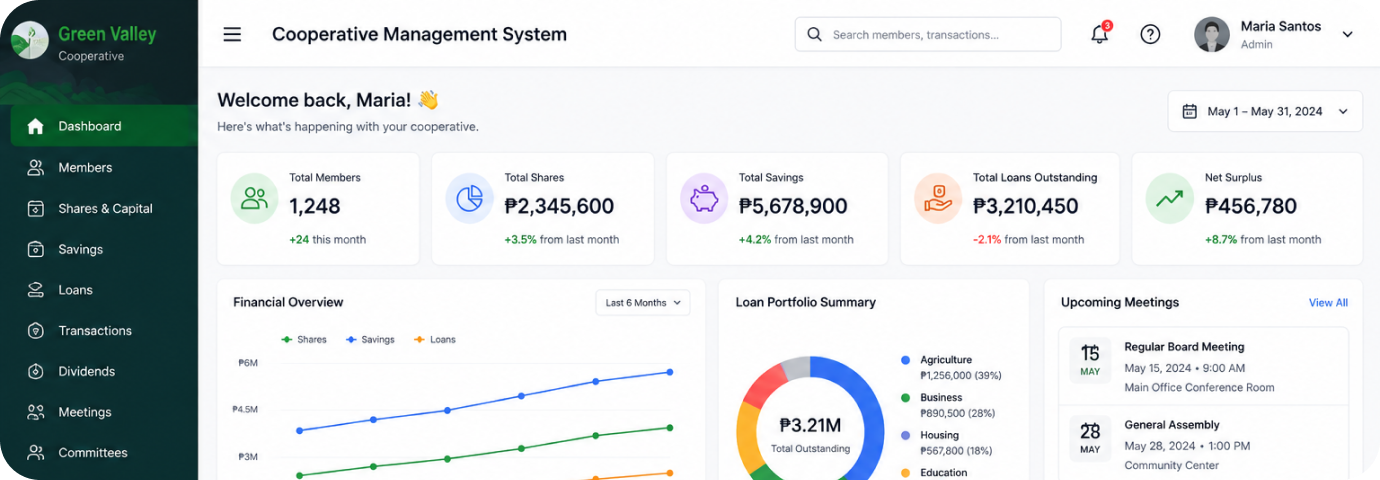Open the Dividends menu item
Screen dimensions: 1380x480
coord(104,371)
